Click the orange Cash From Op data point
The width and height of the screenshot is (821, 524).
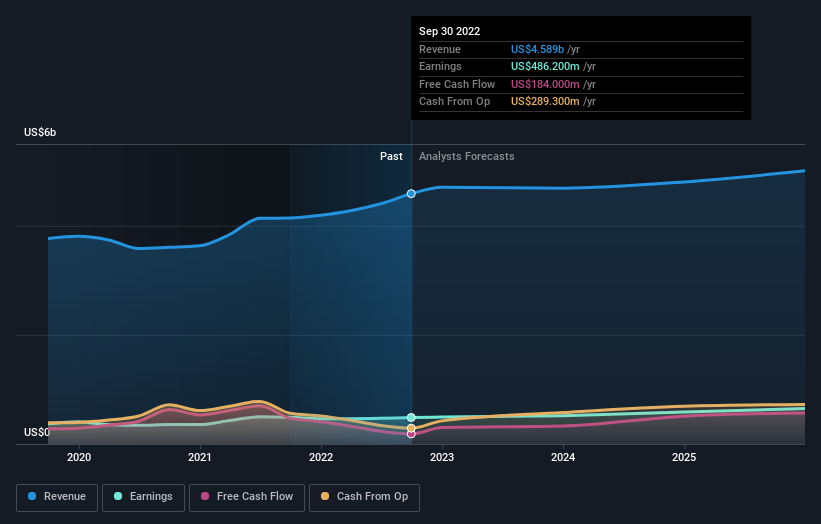[411, 428]
